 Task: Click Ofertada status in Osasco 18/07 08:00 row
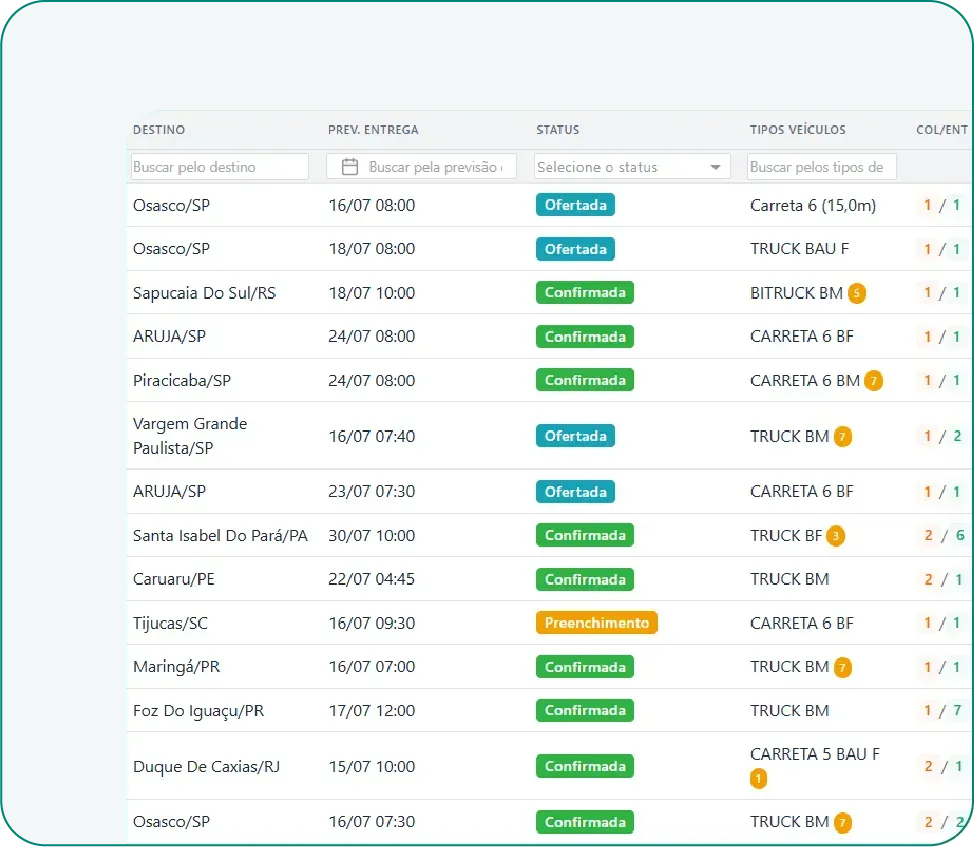(575, 249)
